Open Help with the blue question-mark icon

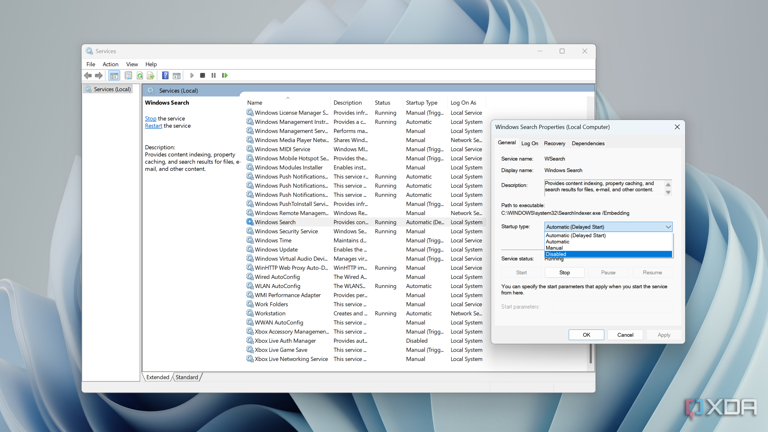(165, 75)
